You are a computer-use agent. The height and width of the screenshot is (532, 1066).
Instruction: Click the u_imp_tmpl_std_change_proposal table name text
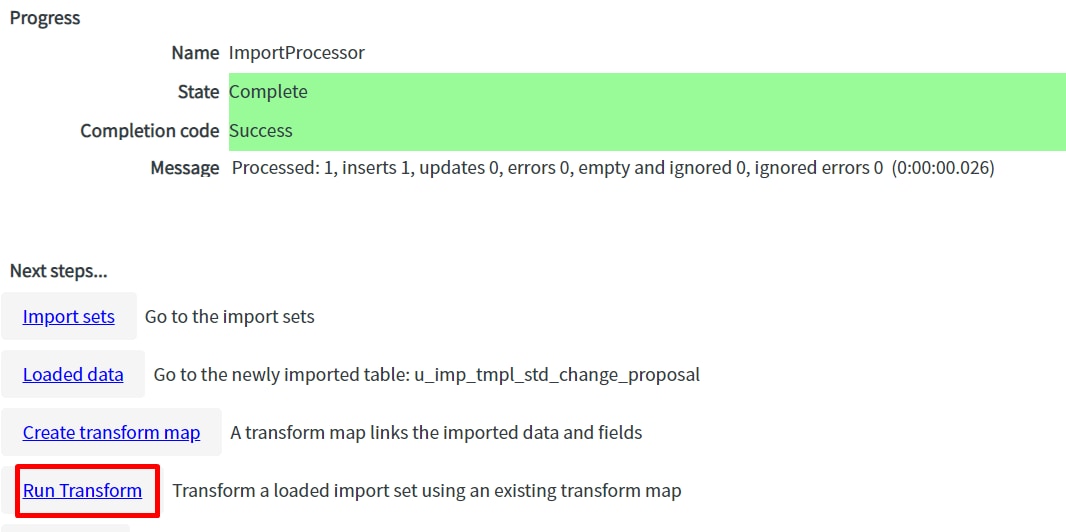pyautogui.click(x=557, y=375)
